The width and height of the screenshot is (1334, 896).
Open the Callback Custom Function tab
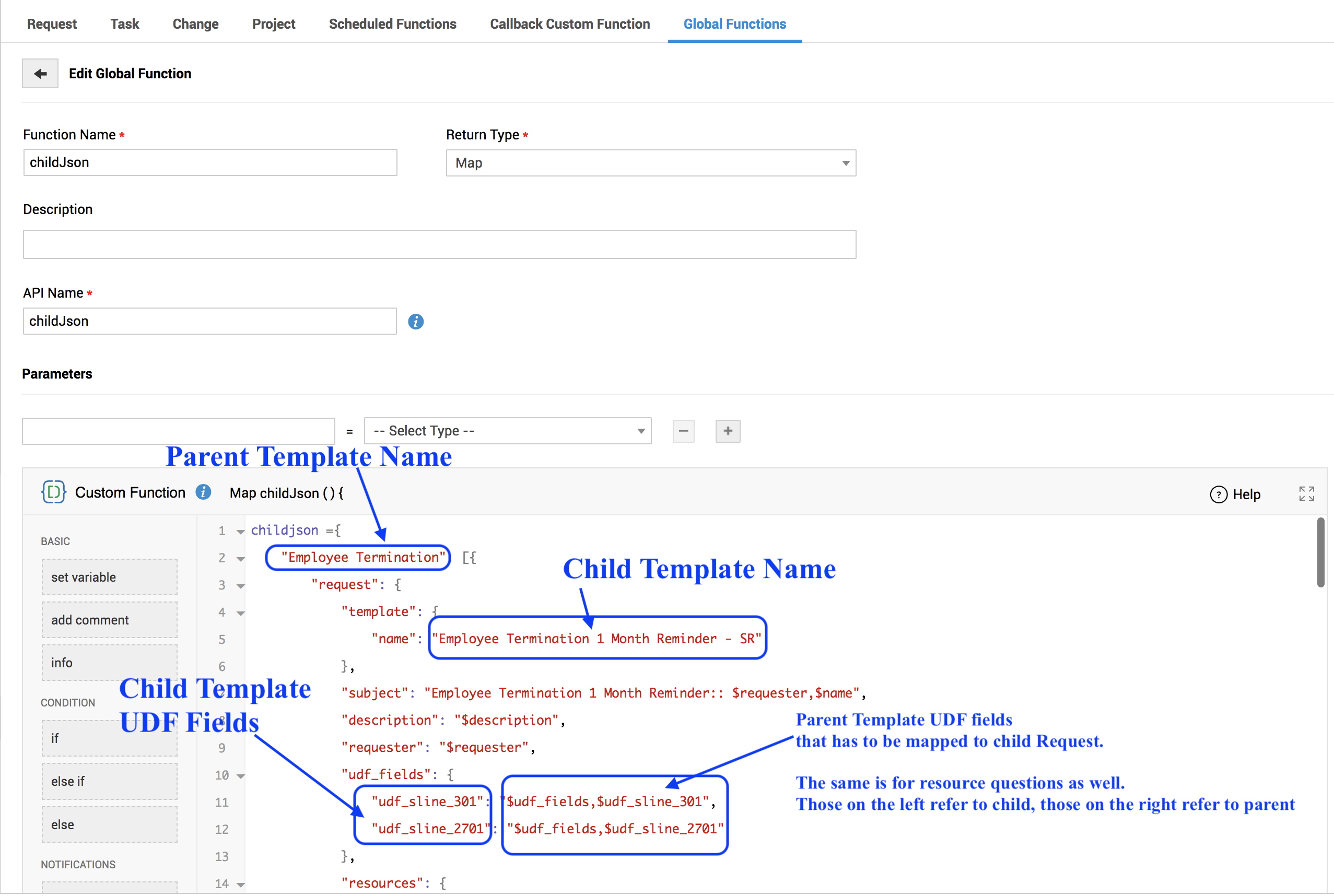(569, 24)
